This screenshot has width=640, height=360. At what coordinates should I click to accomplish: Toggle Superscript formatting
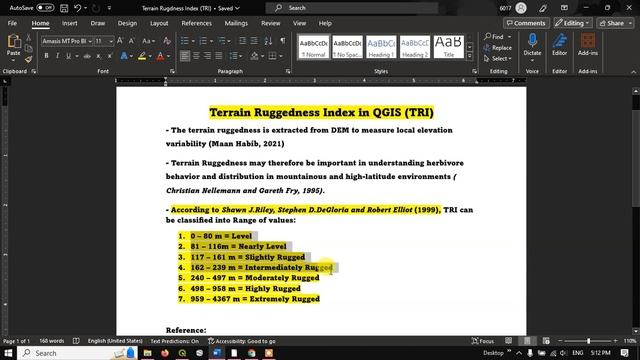tap(109, 56)
